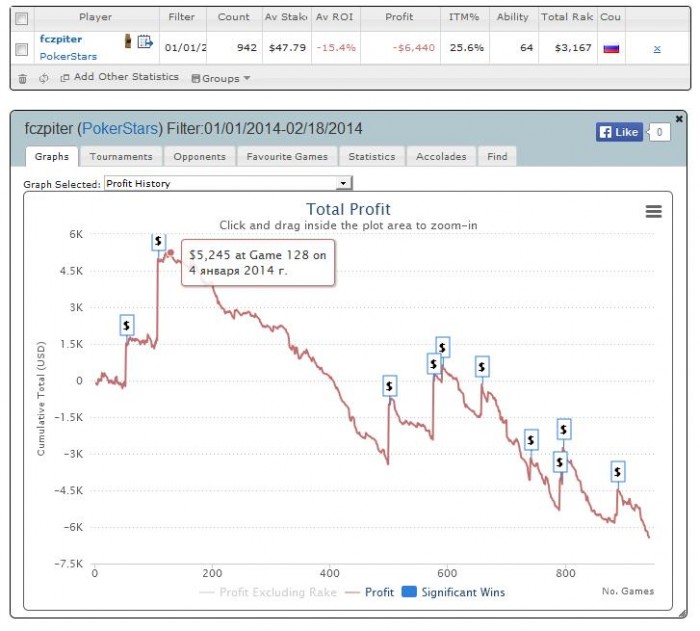Toggle Profit Excluding Rake legend series

pyautogui.click(x=268, y=592)
